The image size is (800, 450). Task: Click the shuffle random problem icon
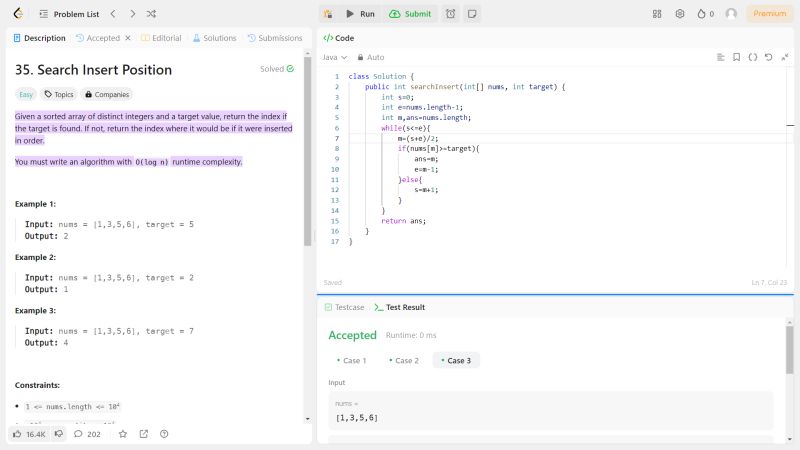(x=151, y=14)
